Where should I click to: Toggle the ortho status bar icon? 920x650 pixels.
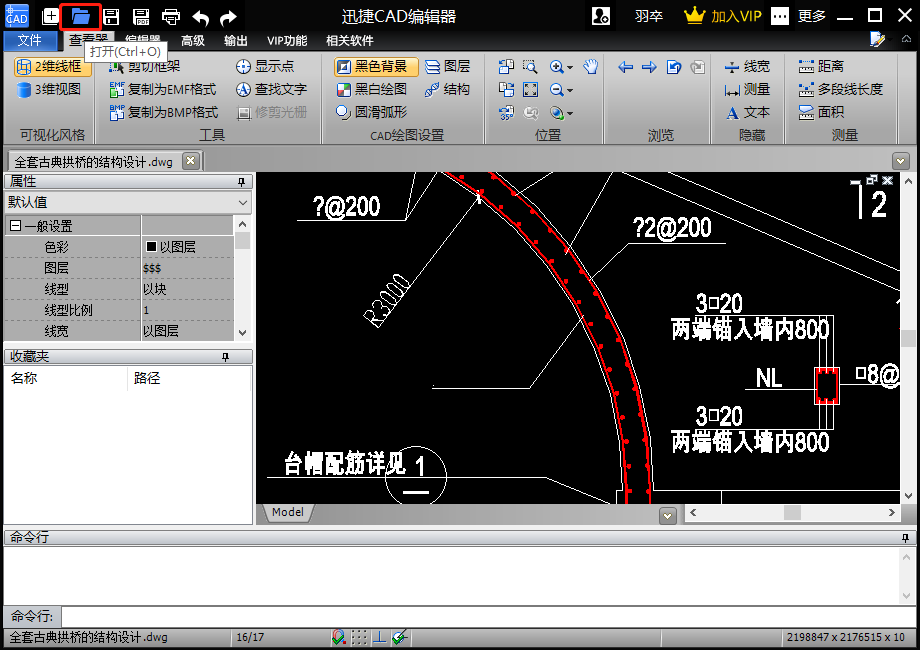coord(380,637)
